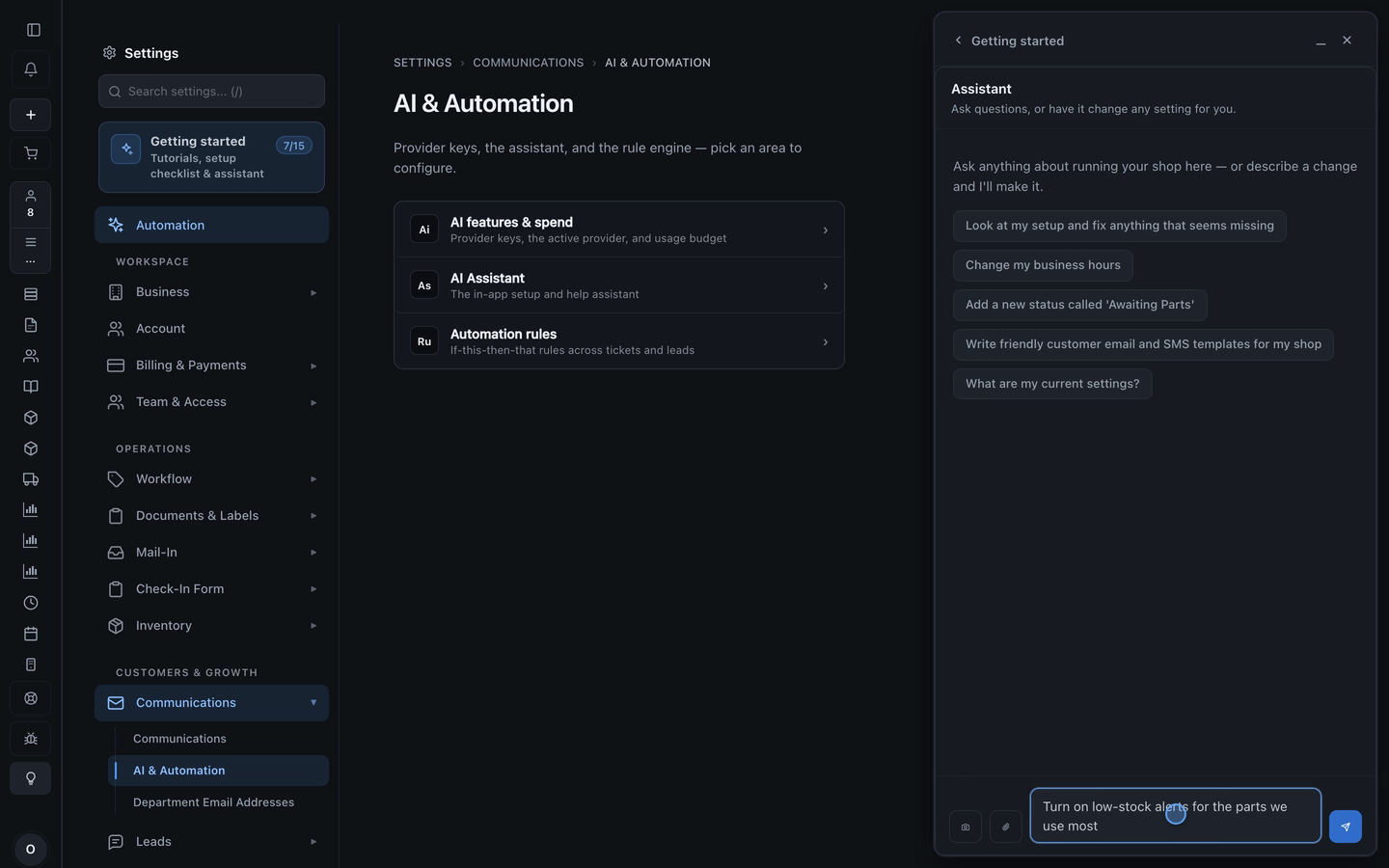
Task: Open the hamburger list with ellipsis
Action: (x=31, y=249)
